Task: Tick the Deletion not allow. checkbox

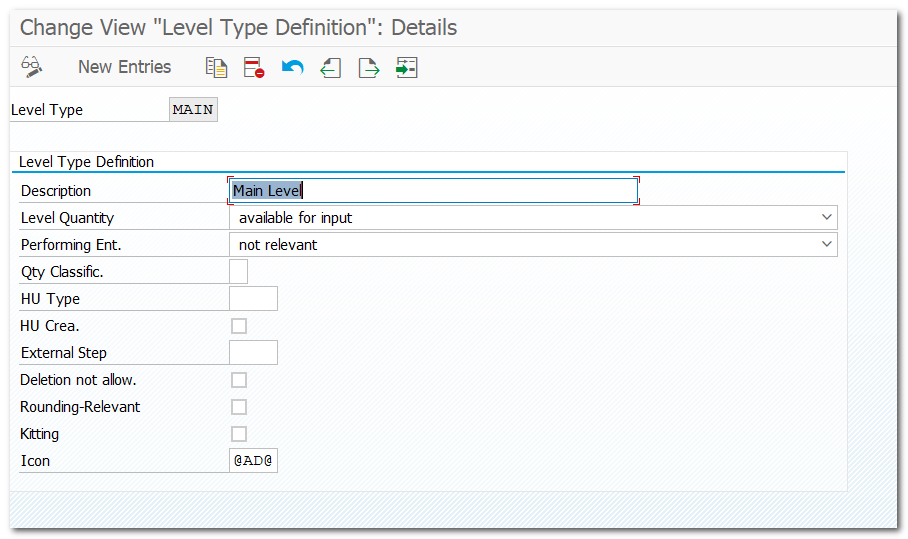Action: 239,380
